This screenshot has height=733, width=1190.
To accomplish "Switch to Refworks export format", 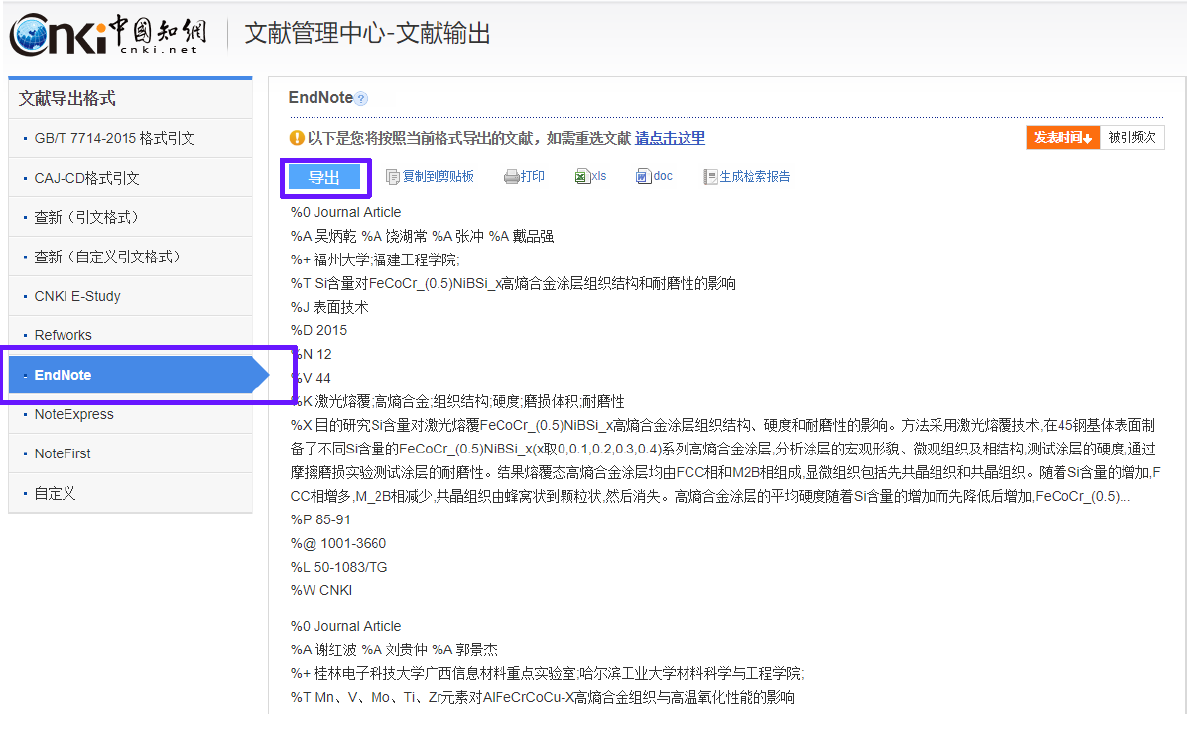I will coord(65,334).
